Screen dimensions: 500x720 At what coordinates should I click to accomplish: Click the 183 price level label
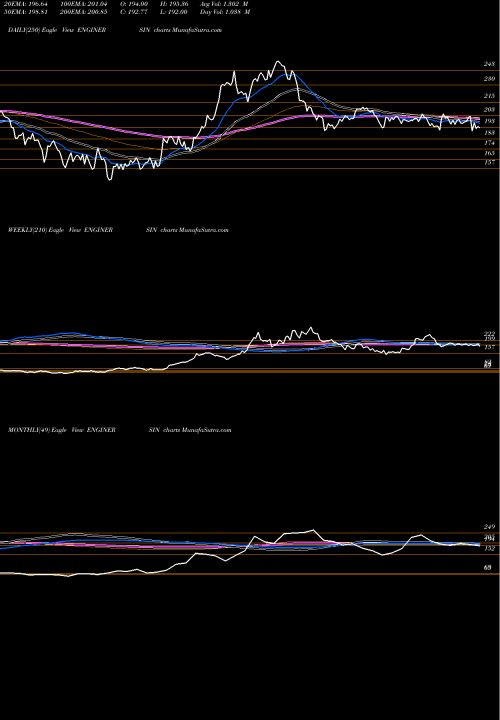click(x=489, y=133)
